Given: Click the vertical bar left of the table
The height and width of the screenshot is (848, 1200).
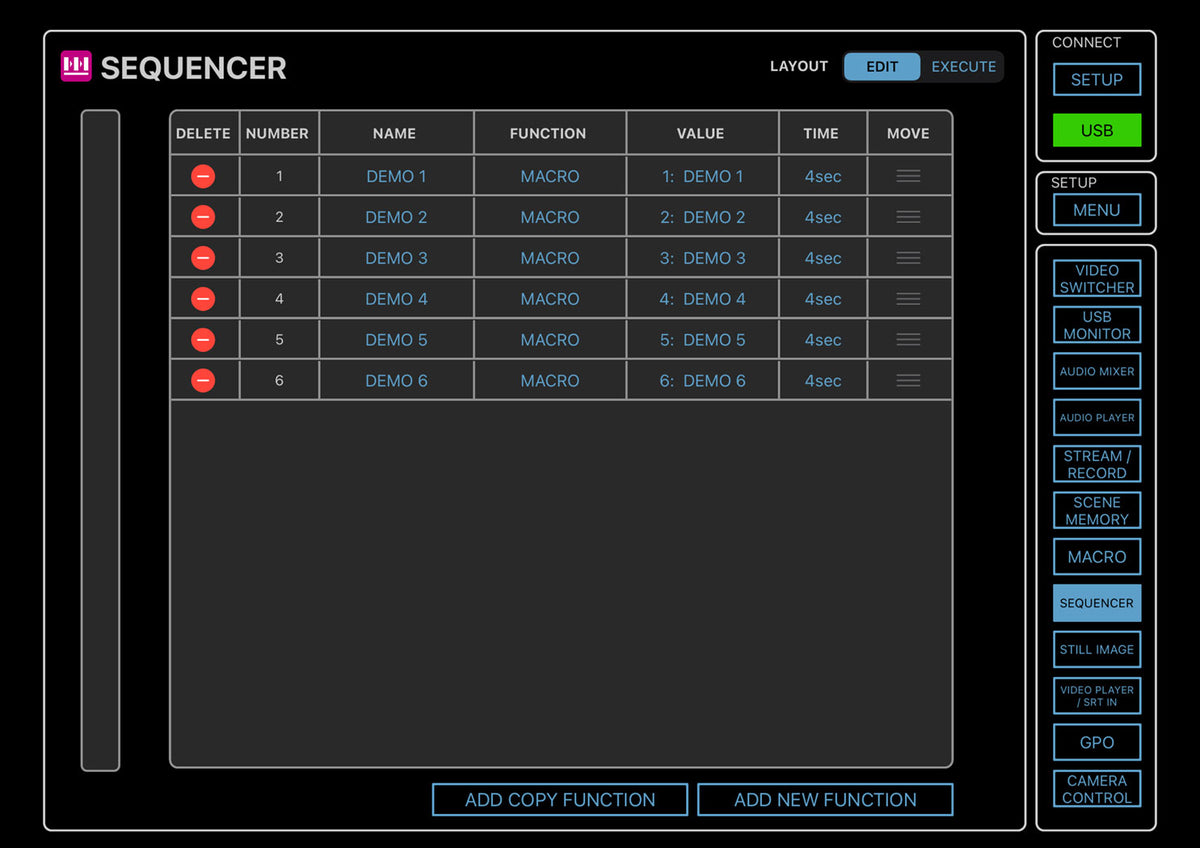Looking at the screenshot, I should click(x=100, y=440).
